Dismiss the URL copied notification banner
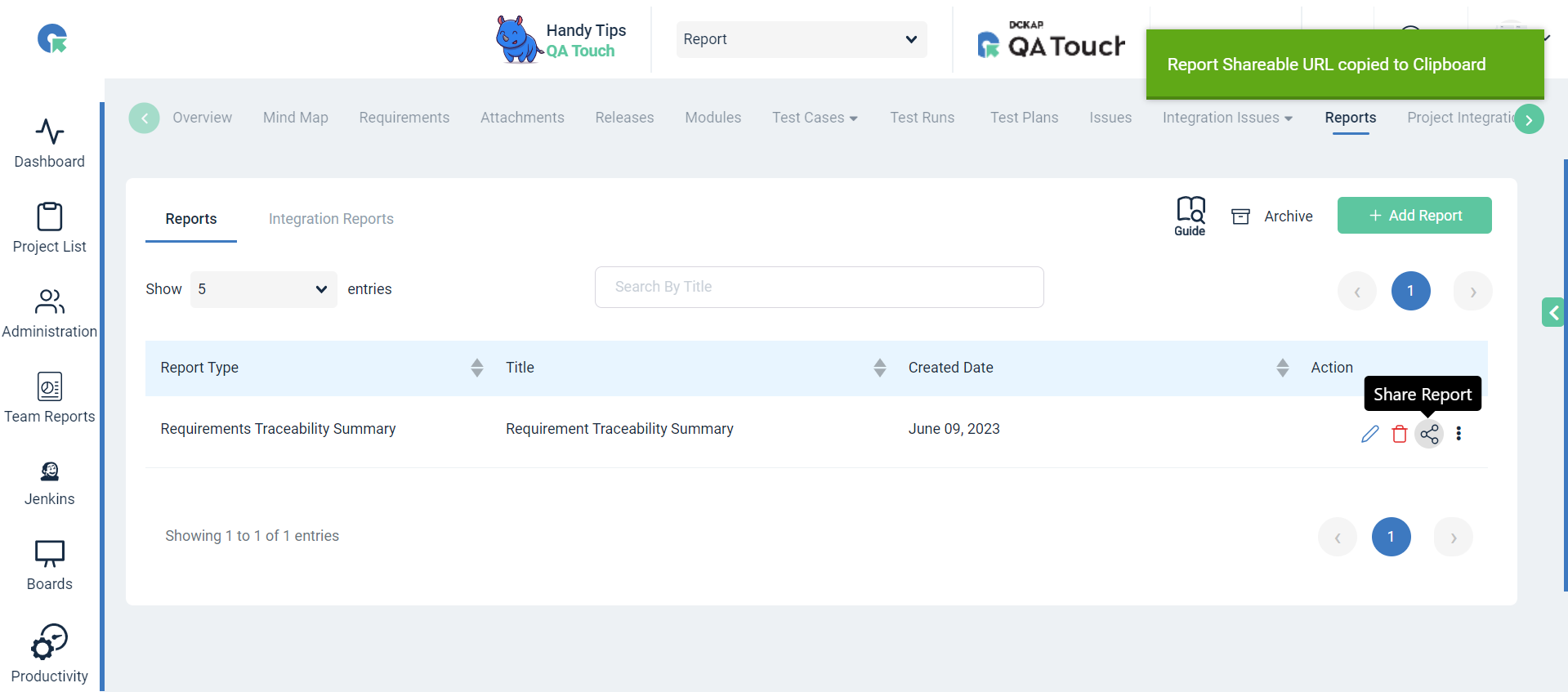The width and height of the screenshot is (1568, 692). pyautogui.click(x=1345, y=65)
